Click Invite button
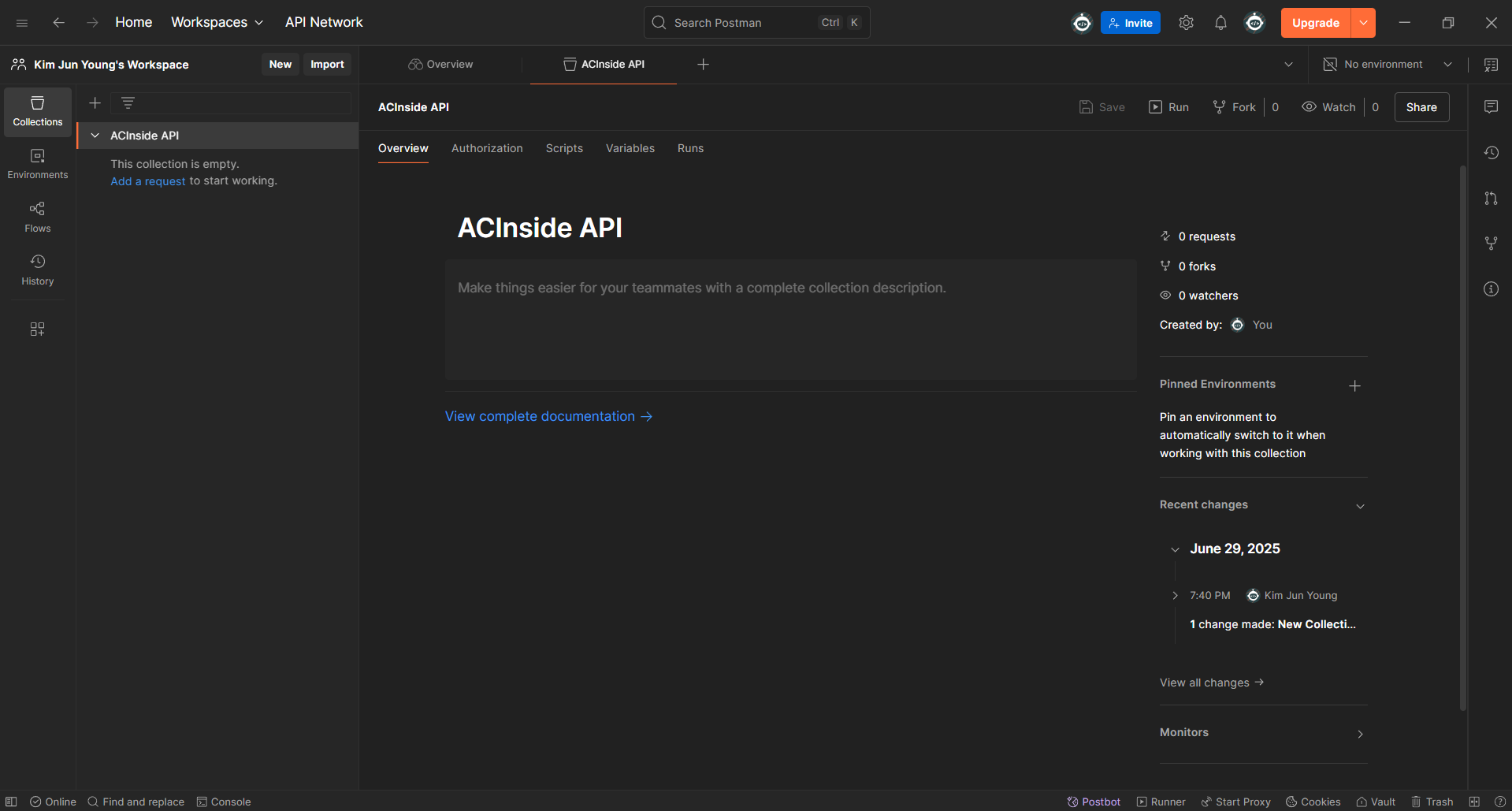Viewport: 1512px width, 811px height. tap(1131, 23)
